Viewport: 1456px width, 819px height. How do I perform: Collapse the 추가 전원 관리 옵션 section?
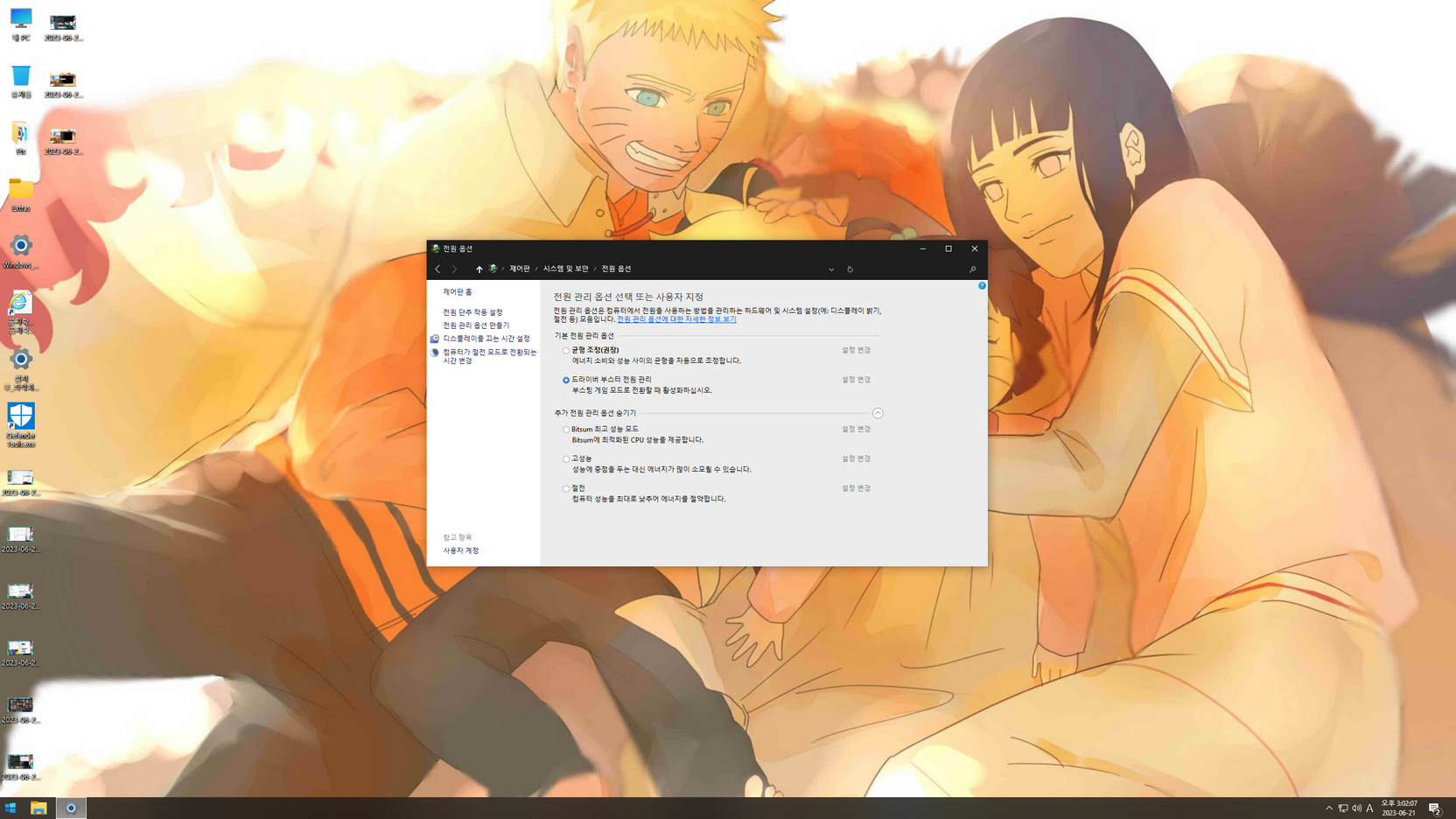click(x=878, y=413)
